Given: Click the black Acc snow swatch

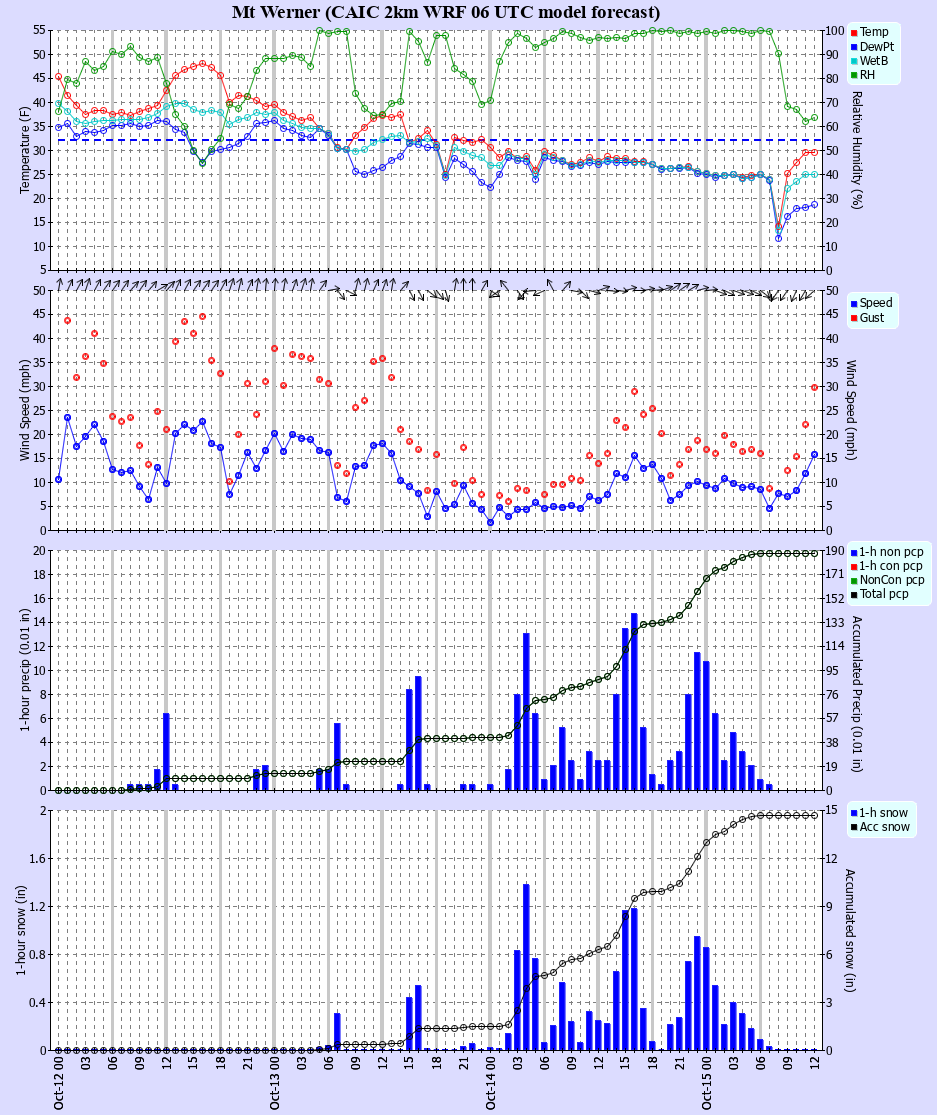Looking at the screenshot, I should (x=853, y=828).
